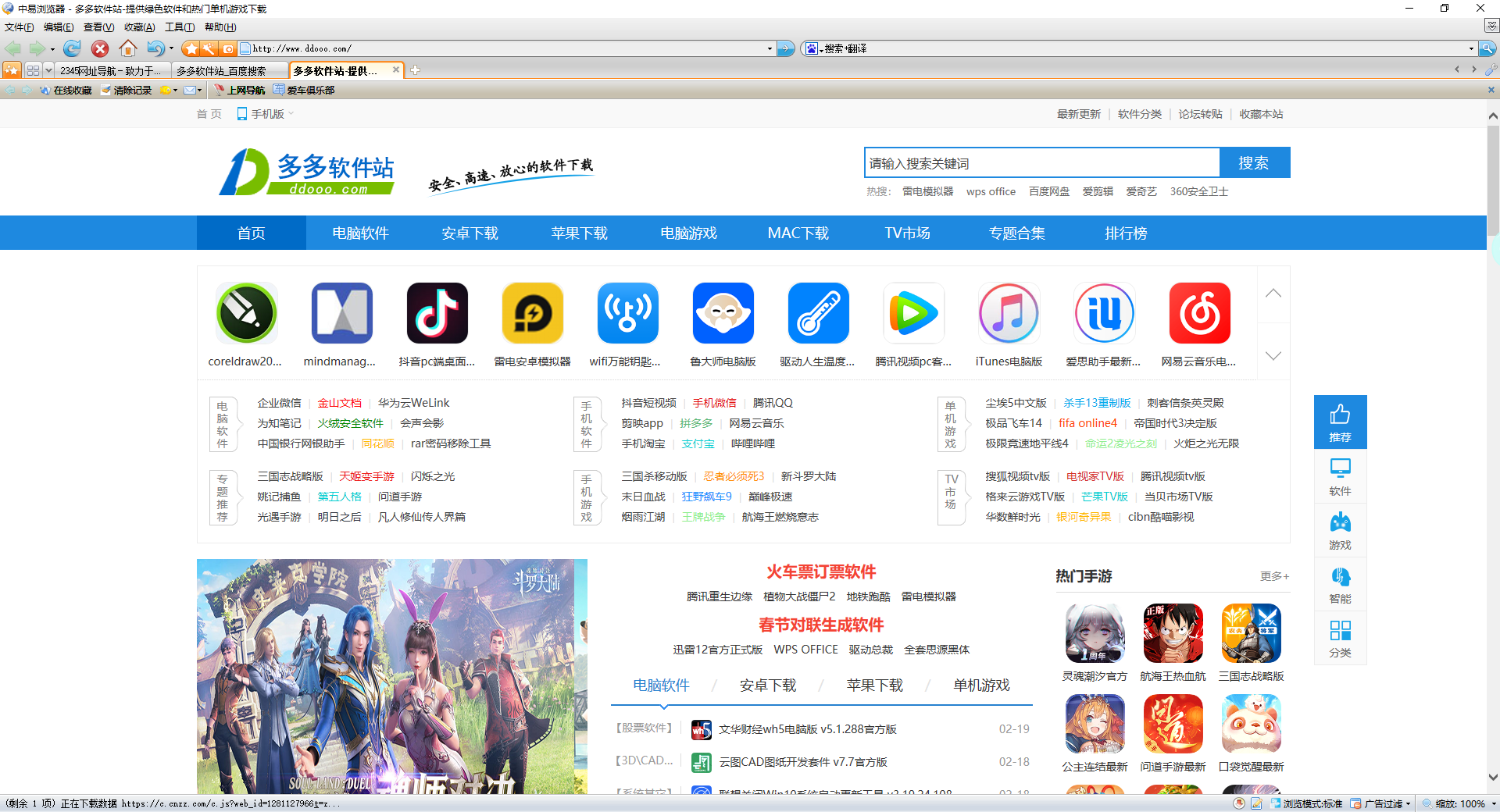Show next apps with the down chevron
The width and height of the screenshot is (1500, 812).
[1273, 355]
